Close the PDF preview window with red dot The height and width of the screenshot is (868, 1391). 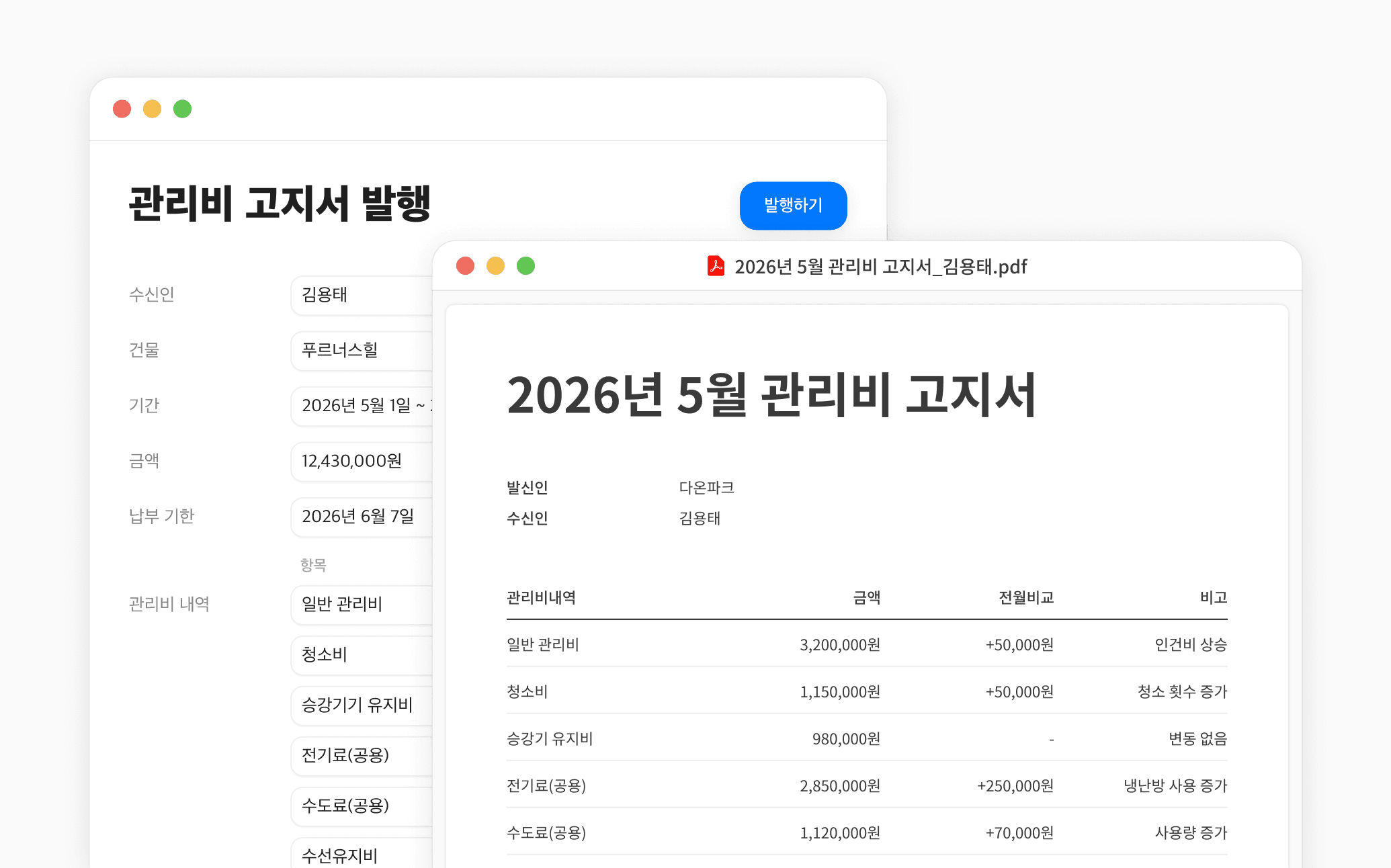pos(465,266)
